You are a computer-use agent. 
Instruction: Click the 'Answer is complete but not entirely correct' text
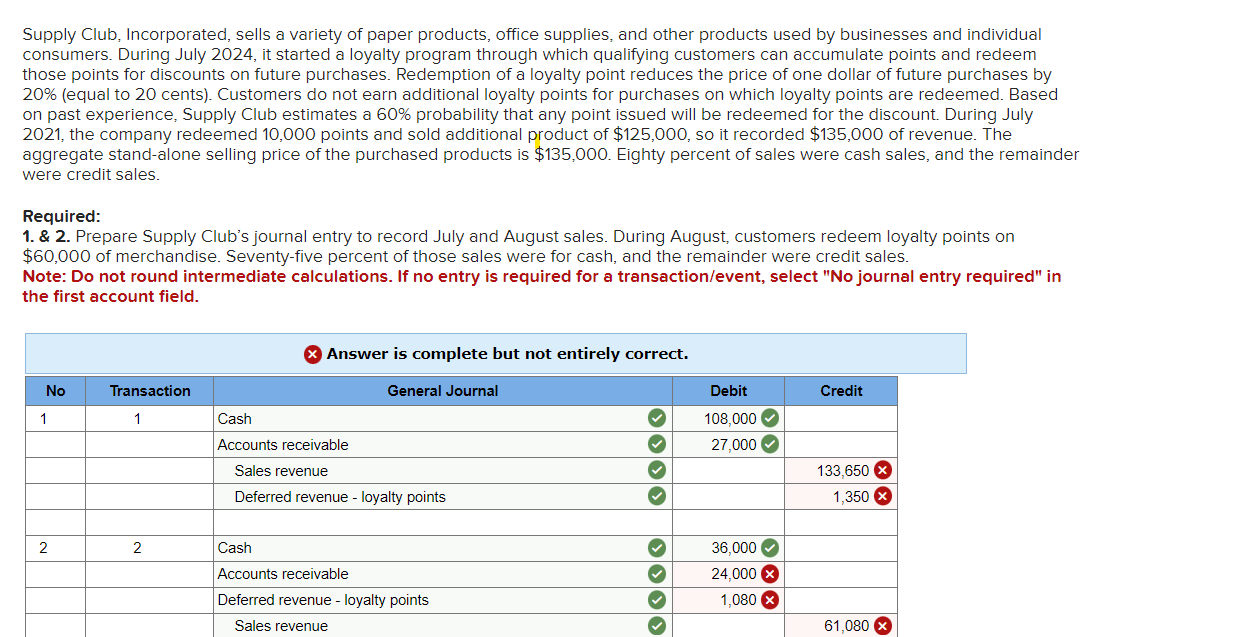coord(507,354)
